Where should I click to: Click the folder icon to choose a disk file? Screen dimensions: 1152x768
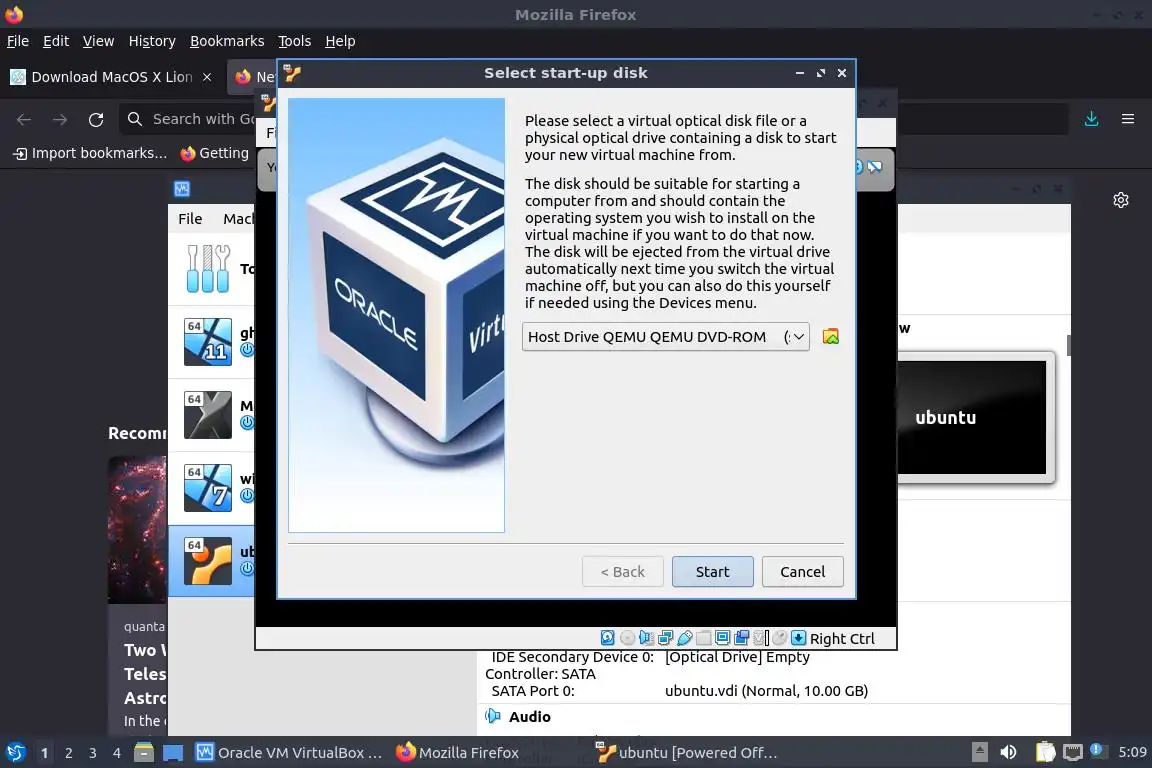pos(831,337)
